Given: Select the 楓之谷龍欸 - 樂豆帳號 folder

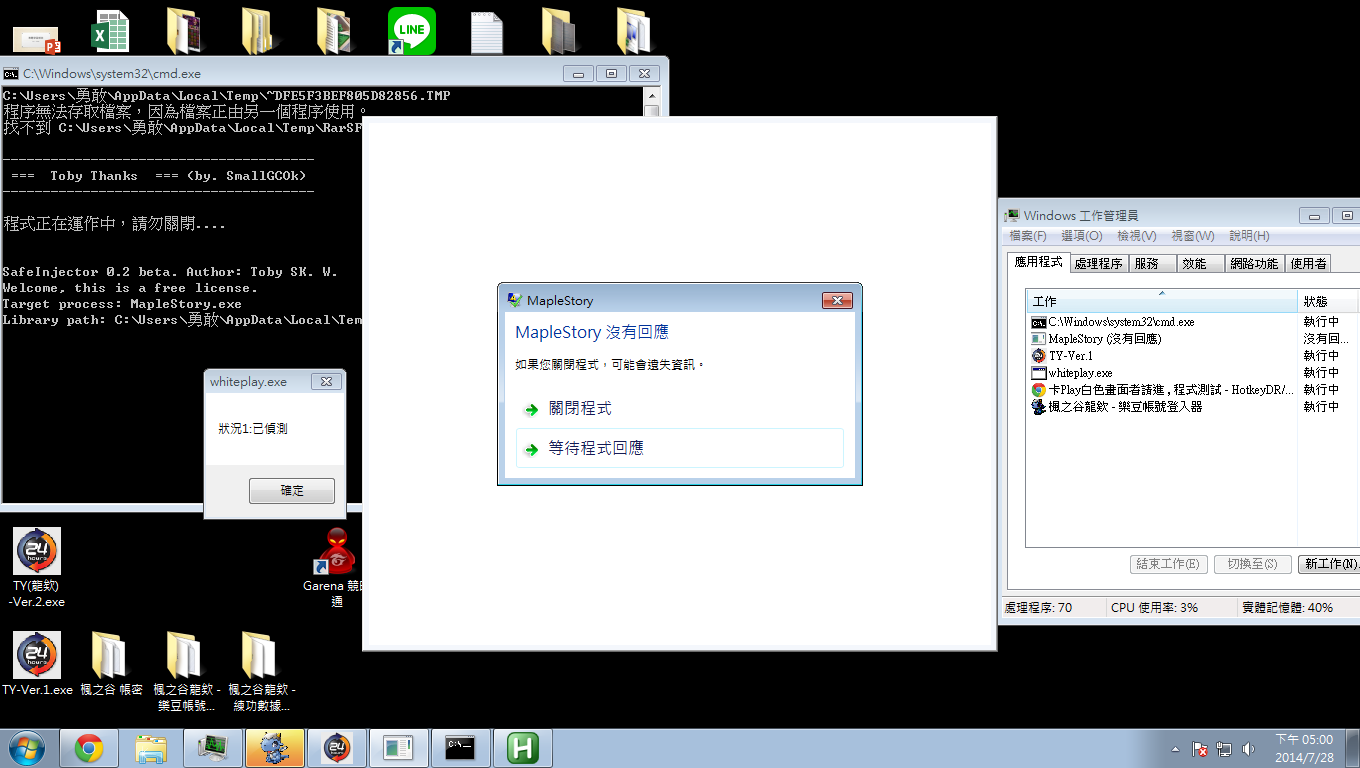Looking at the screenshot, I should pos(186,671).
